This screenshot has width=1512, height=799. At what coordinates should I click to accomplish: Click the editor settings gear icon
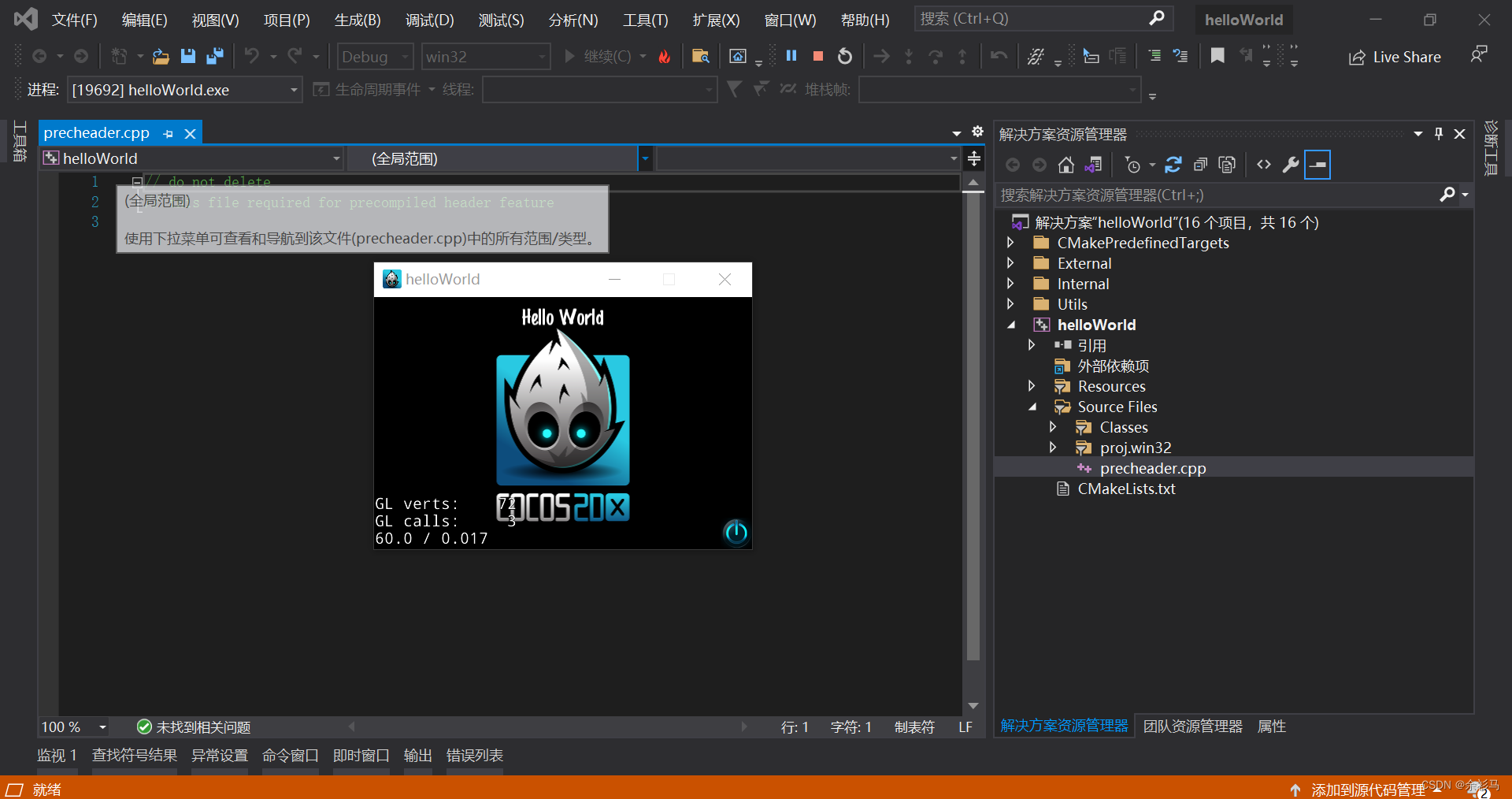977,132
